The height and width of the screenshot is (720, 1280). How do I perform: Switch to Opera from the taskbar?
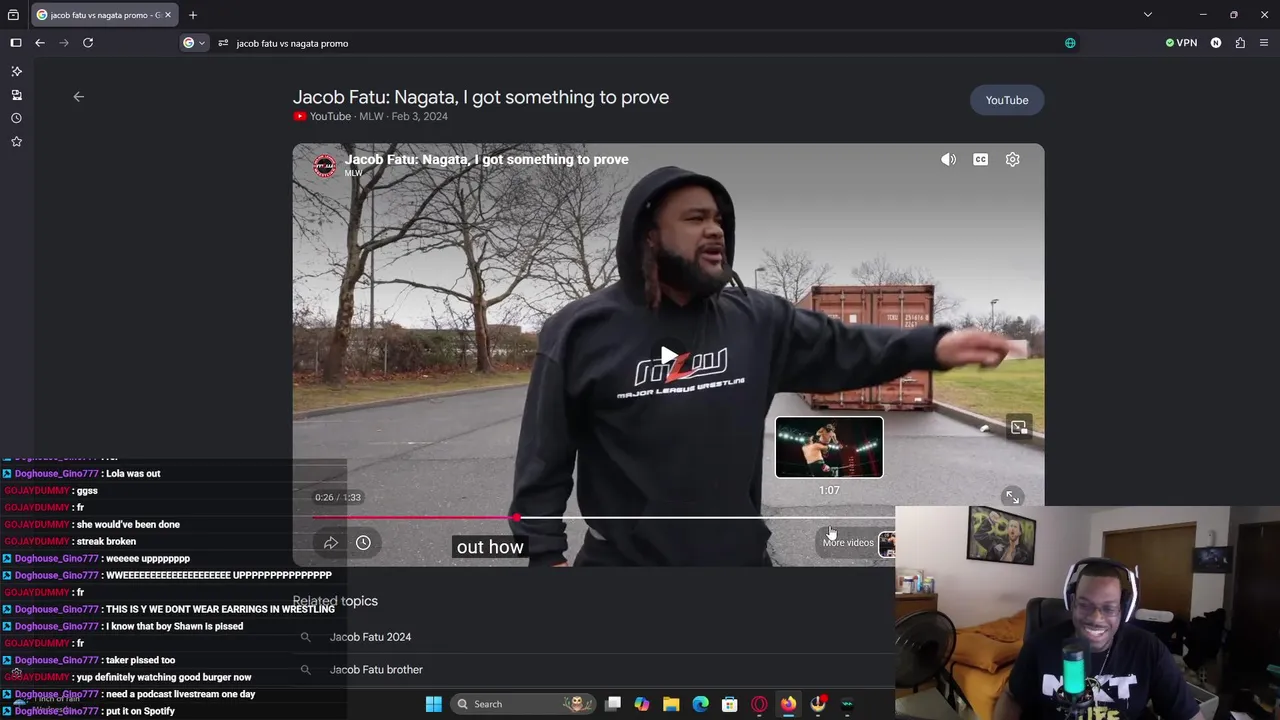coord(759,704)
